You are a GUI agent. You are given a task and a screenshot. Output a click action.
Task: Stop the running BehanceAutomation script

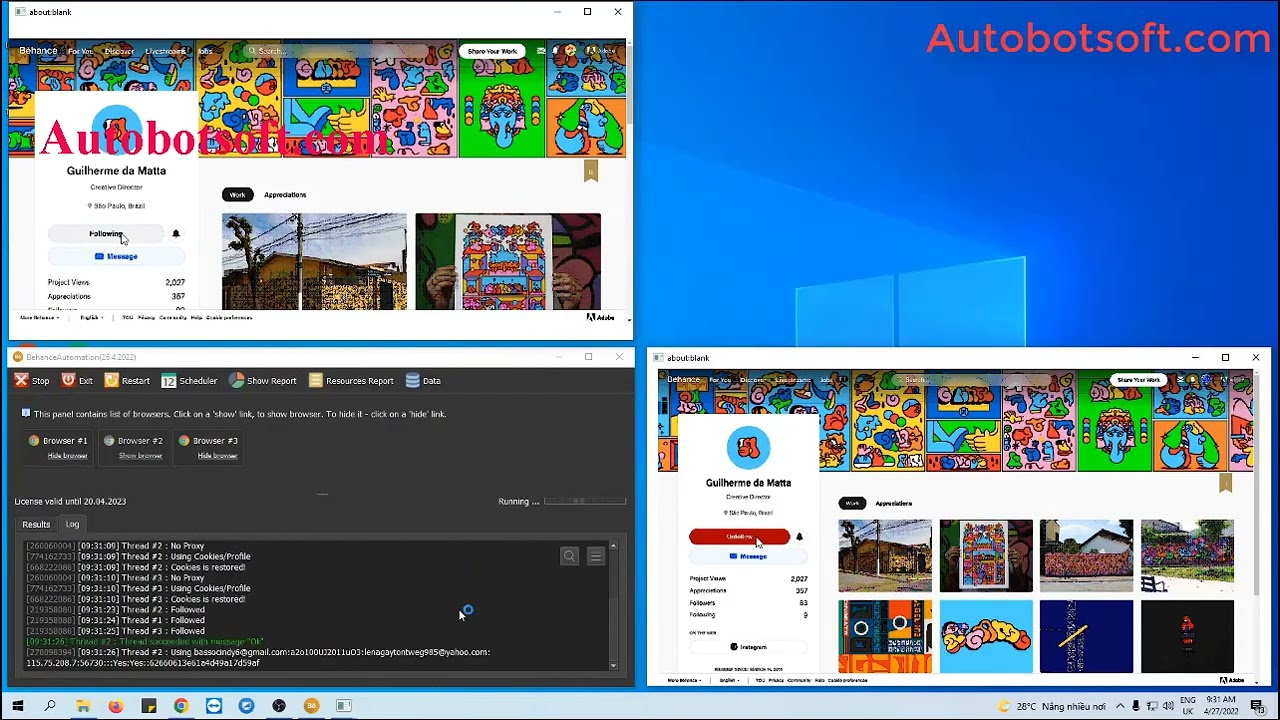click(x=31, y=381)
